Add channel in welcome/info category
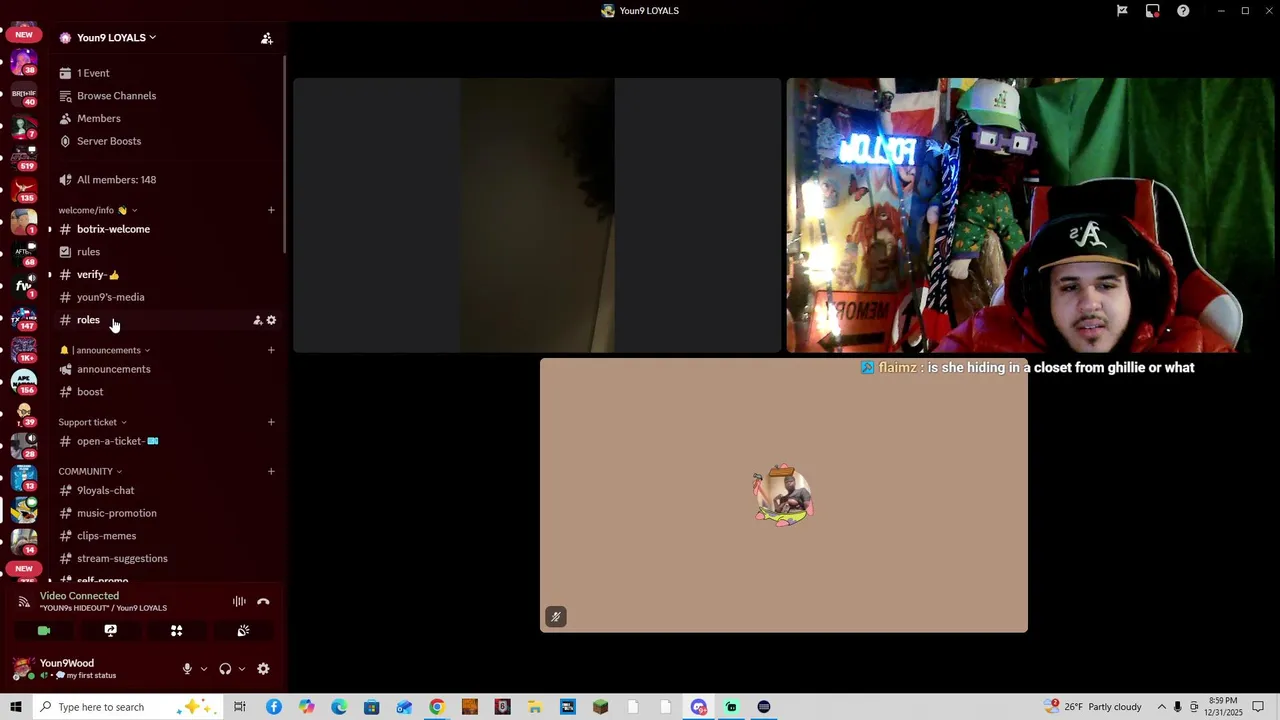Screen dimensions: 1280x720 click(x=271, y=210)
